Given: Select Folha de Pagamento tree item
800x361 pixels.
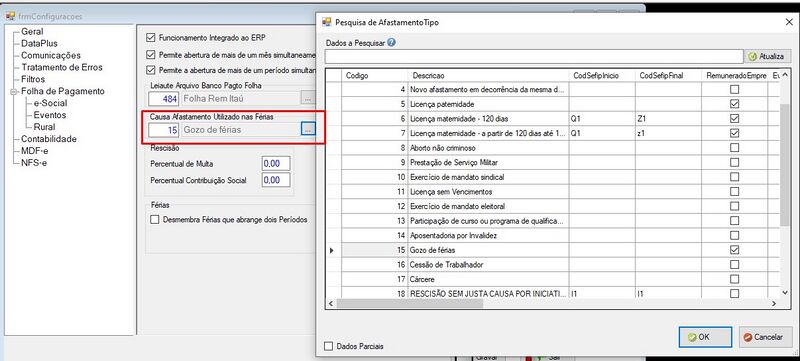Looking at the screenshot, I should point(63,91).
